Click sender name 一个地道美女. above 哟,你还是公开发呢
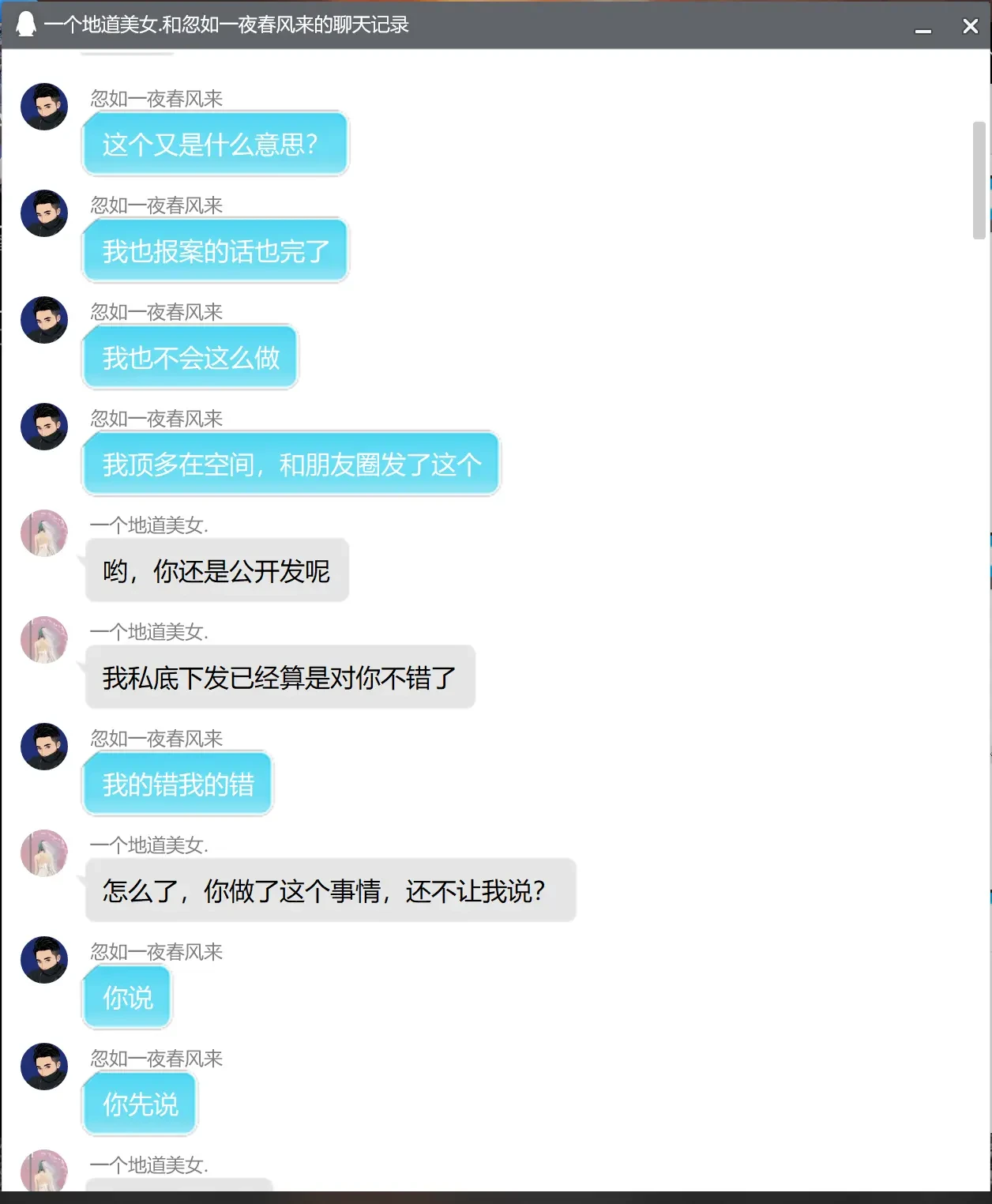The width and height of the screenshot is (992, 1204). click(x=149, y=525)
